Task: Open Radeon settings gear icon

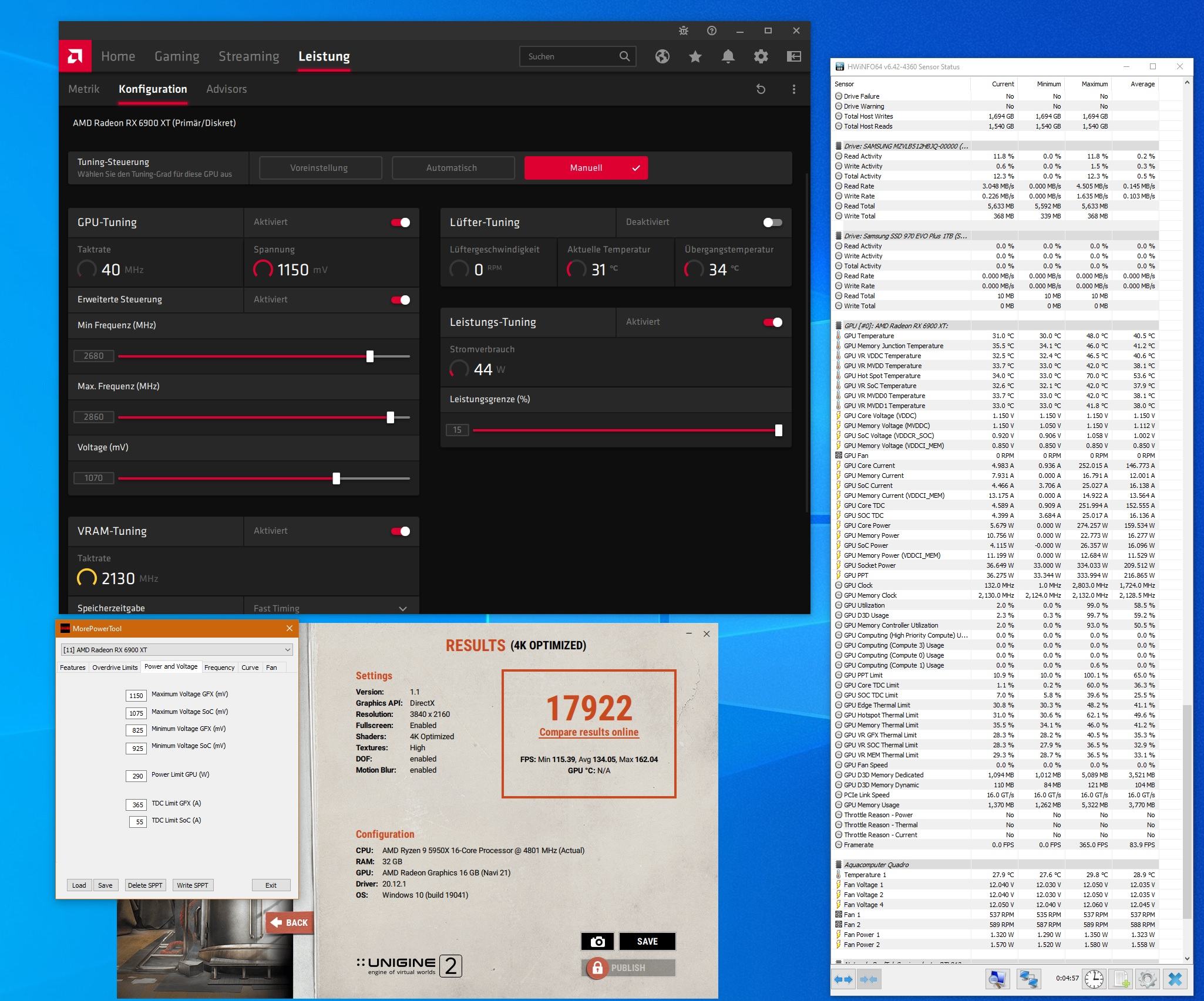Action: pyautogui.click(x=761, y=56)
